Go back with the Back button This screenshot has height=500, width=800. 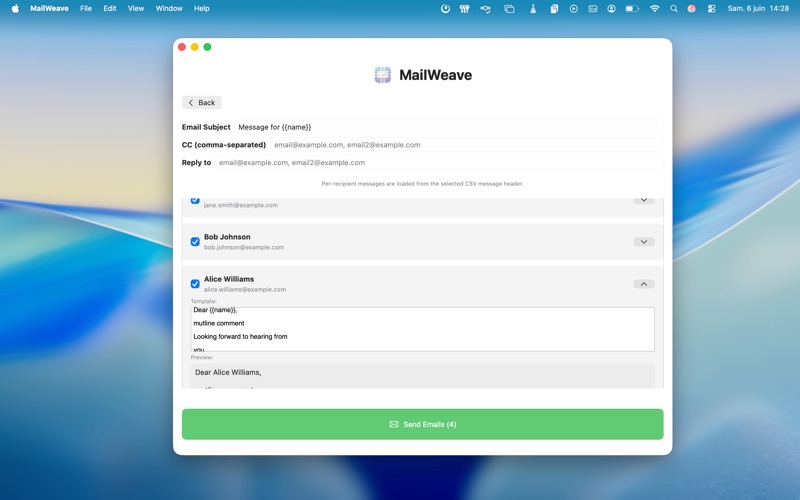(202, 103)
